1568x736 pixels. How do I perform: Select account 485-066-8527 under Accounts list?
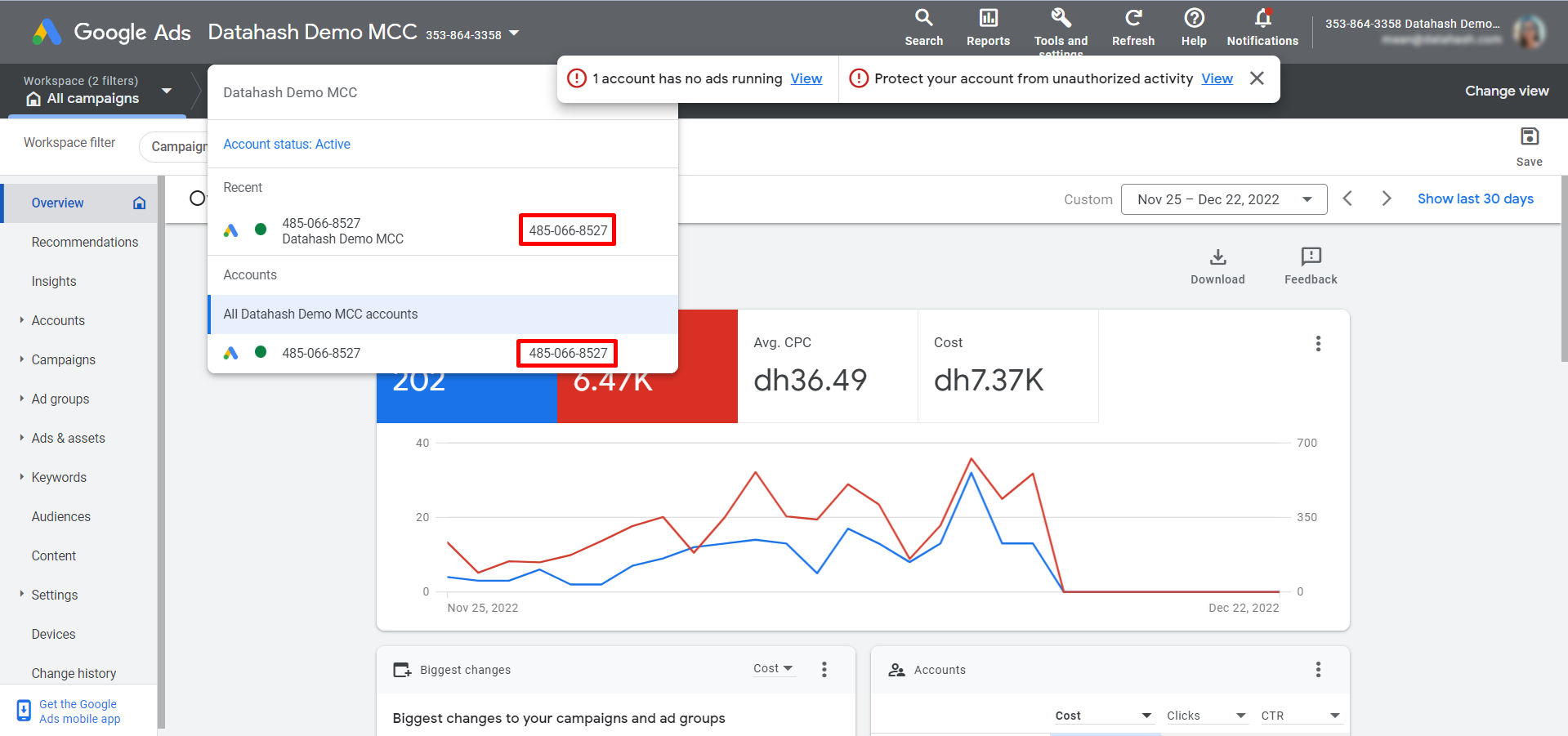pos(443,353)
